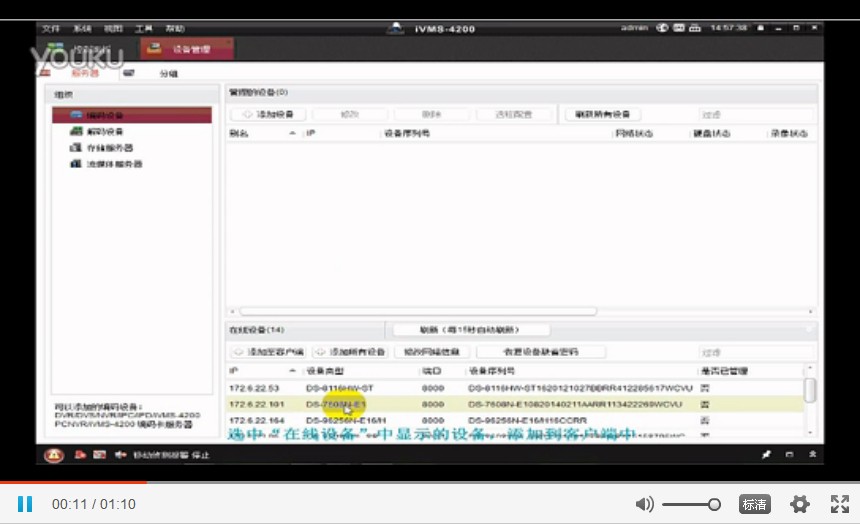Click the 刷新所有设备 button
Image resolution: width=860 pixels, height=524 pixels.
(602, 114)
